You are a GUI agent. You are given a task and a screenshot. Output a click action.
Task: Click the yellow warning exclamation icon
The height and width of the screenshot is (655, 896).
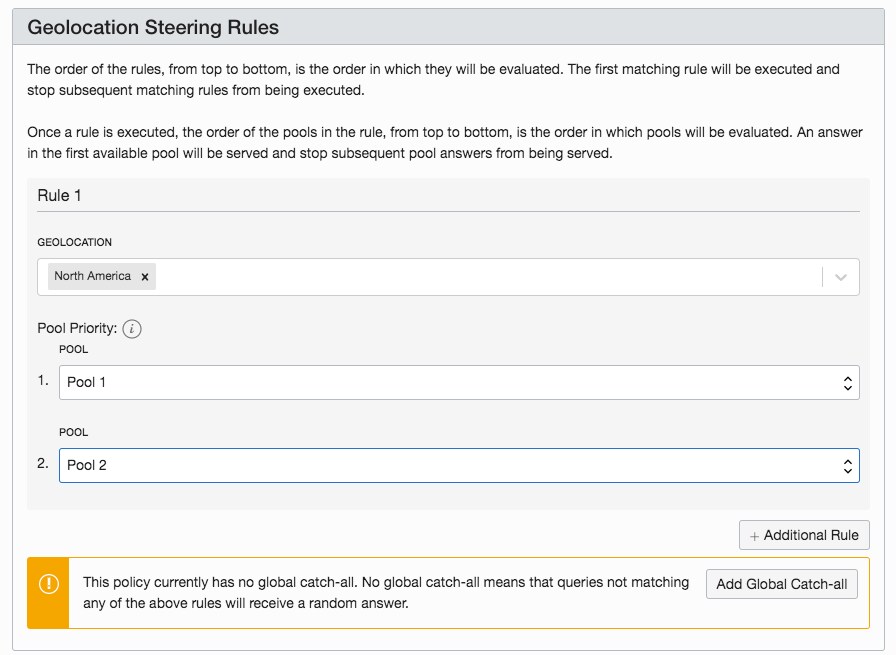(x=48, y=583)
